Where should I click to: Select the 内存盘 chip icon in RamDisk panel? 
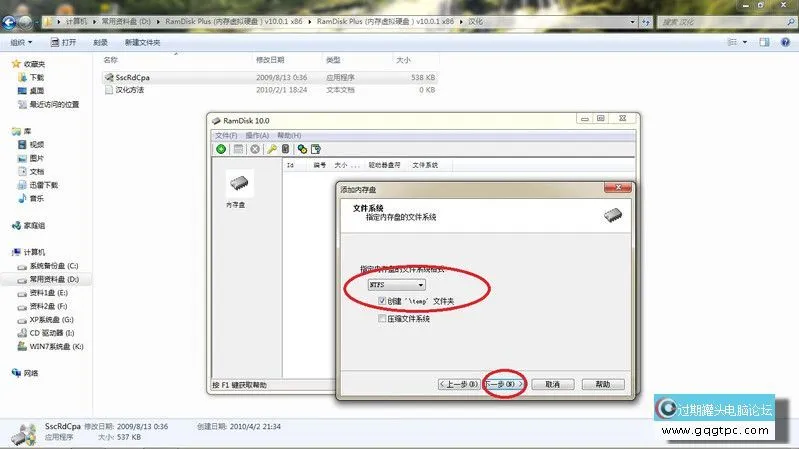click(238, 183)
